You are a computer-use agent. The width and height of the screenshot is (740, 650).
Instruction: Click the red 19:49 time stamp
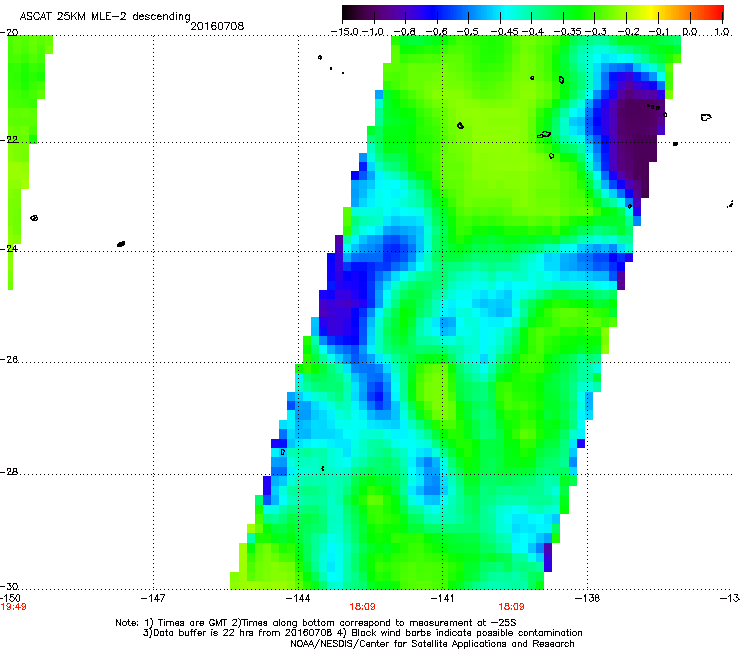13,607
